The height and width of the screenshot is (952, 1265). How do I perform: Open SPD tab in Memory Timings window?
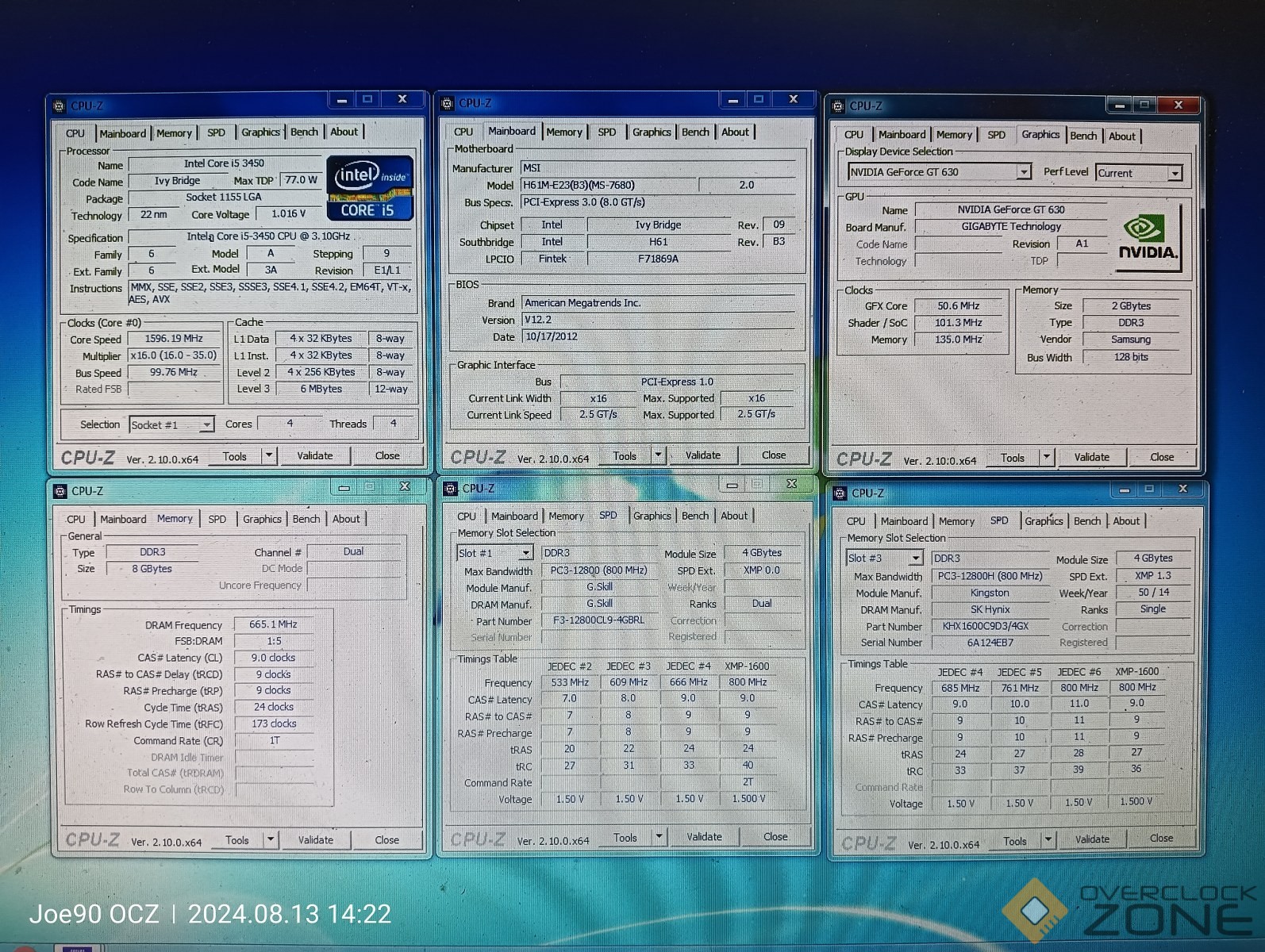[x=217, y=519]
